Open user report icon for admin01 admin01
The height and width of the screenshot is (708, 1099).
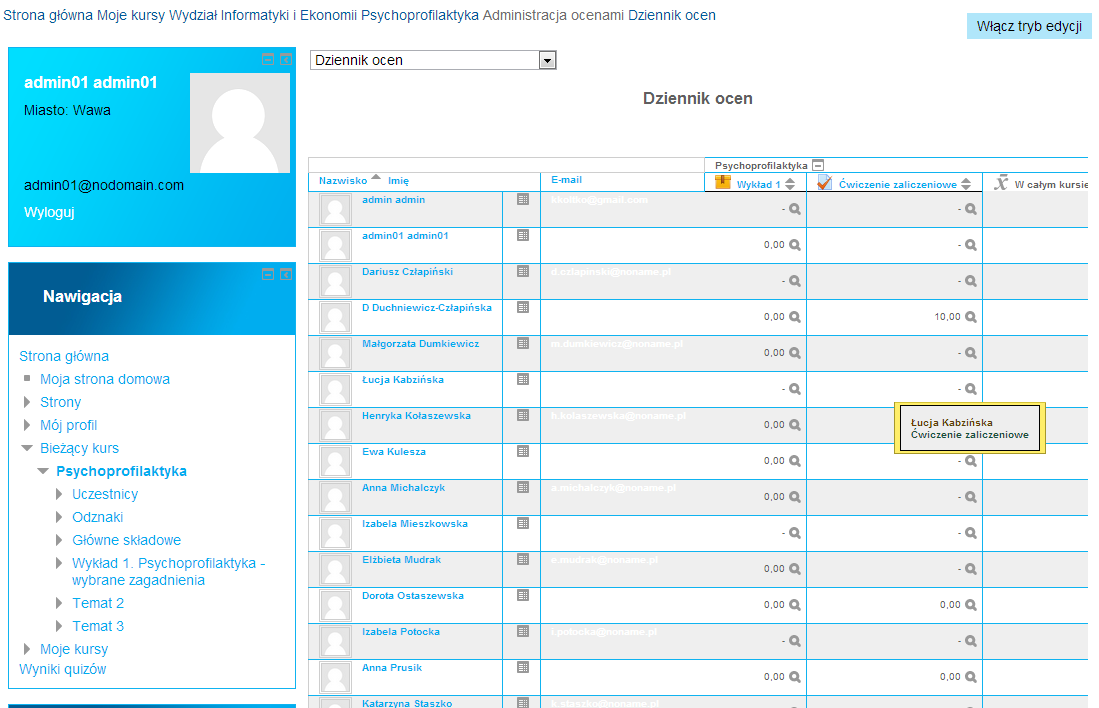tap(523, 236)
